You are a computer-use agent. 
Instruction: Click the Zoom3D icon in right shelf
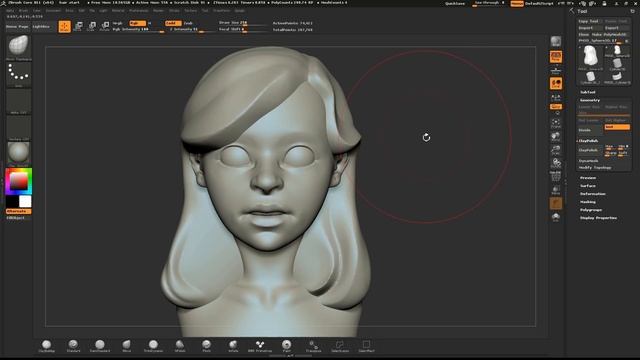point(556,150)
